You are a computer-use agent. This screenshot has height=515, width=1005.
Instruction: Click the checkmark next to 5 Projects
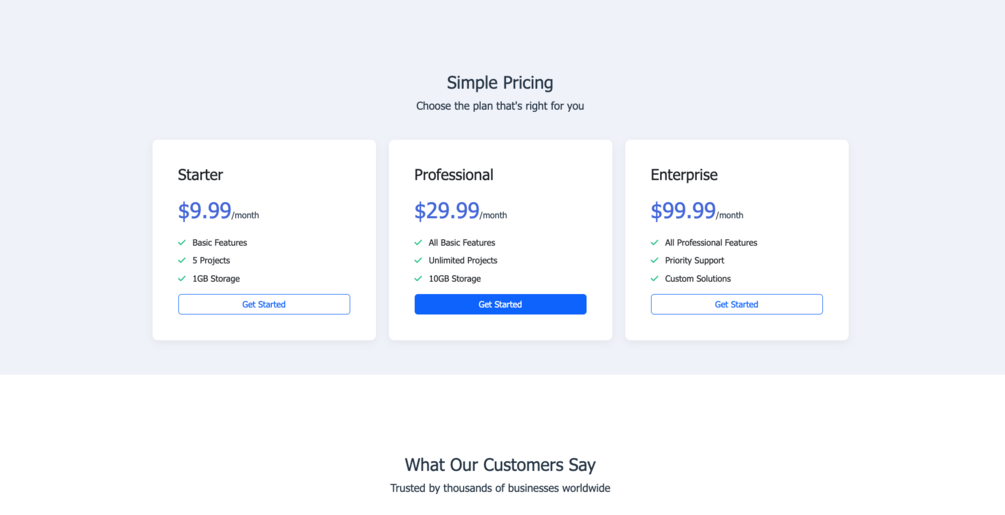coord(182,261)
